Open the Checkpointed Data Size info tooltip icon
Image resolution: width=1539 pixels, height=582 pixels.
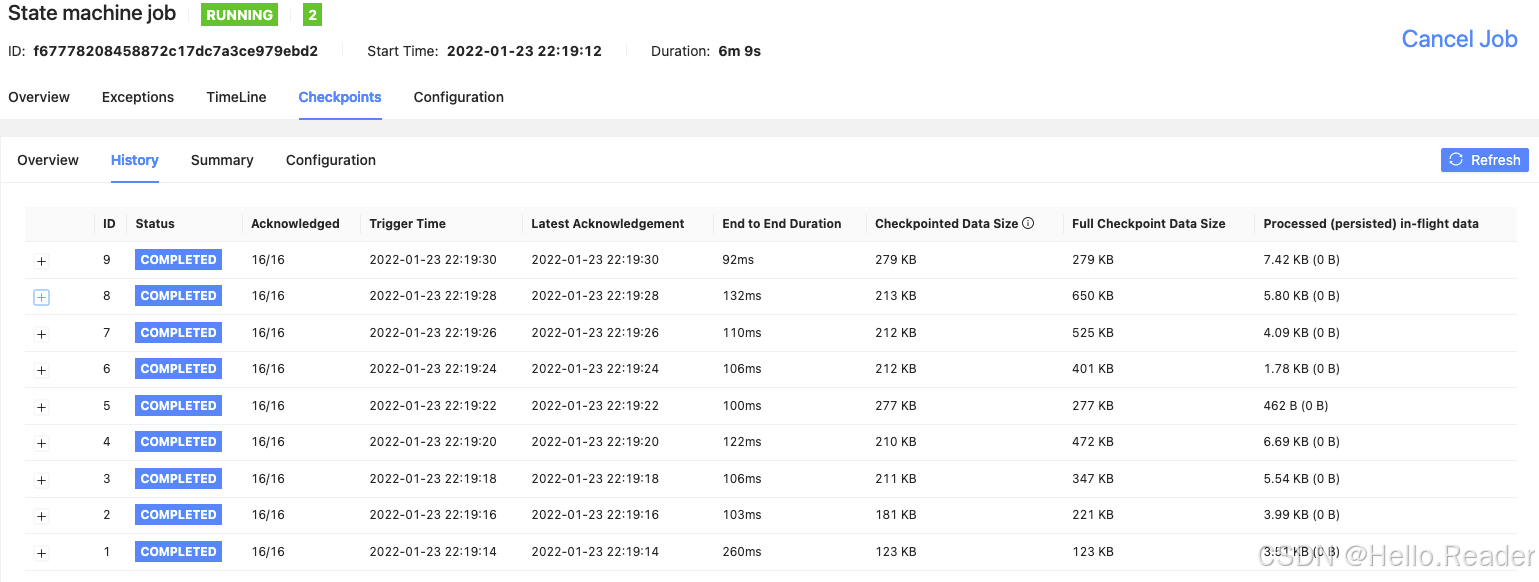(1029, 223)
